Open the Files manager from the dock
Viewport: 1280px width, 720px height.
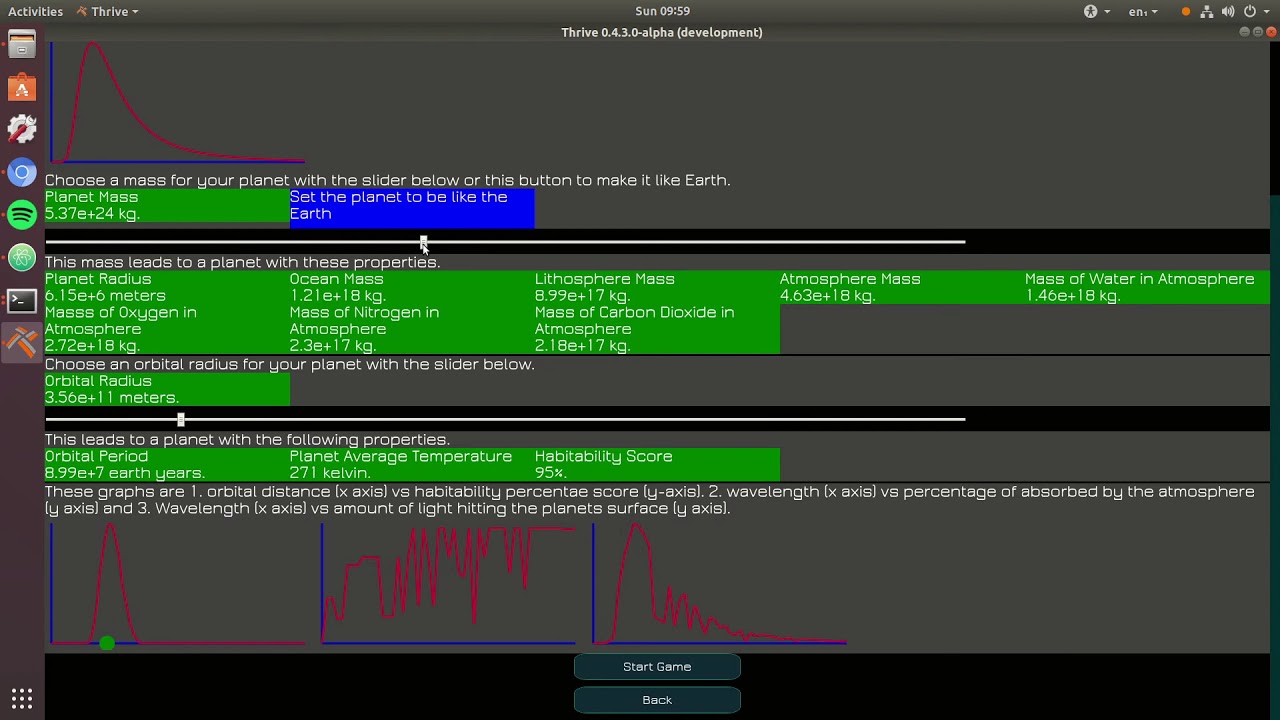pyautogui.click(x=22, y=46)
